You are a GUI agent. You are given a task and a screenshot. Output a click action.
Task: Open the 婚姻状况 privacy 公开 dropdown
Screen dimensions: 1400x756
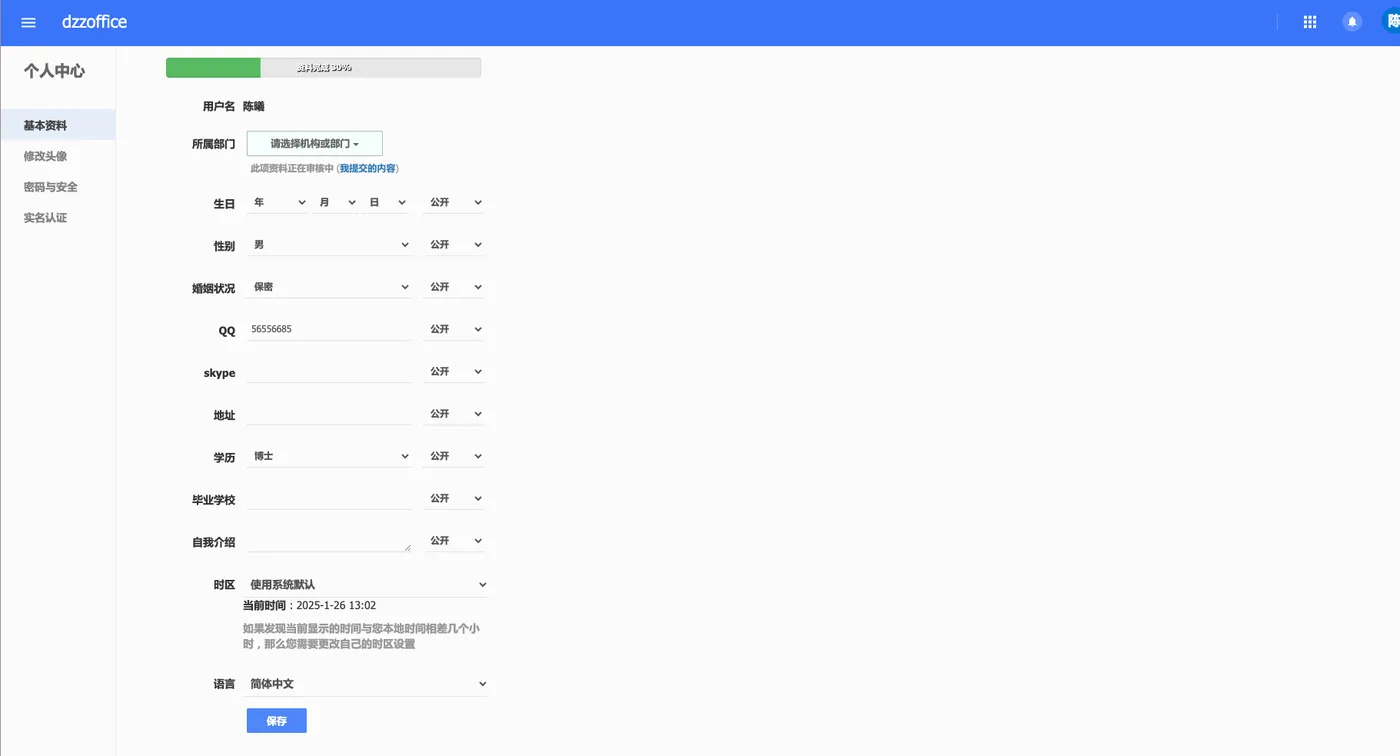455,287
